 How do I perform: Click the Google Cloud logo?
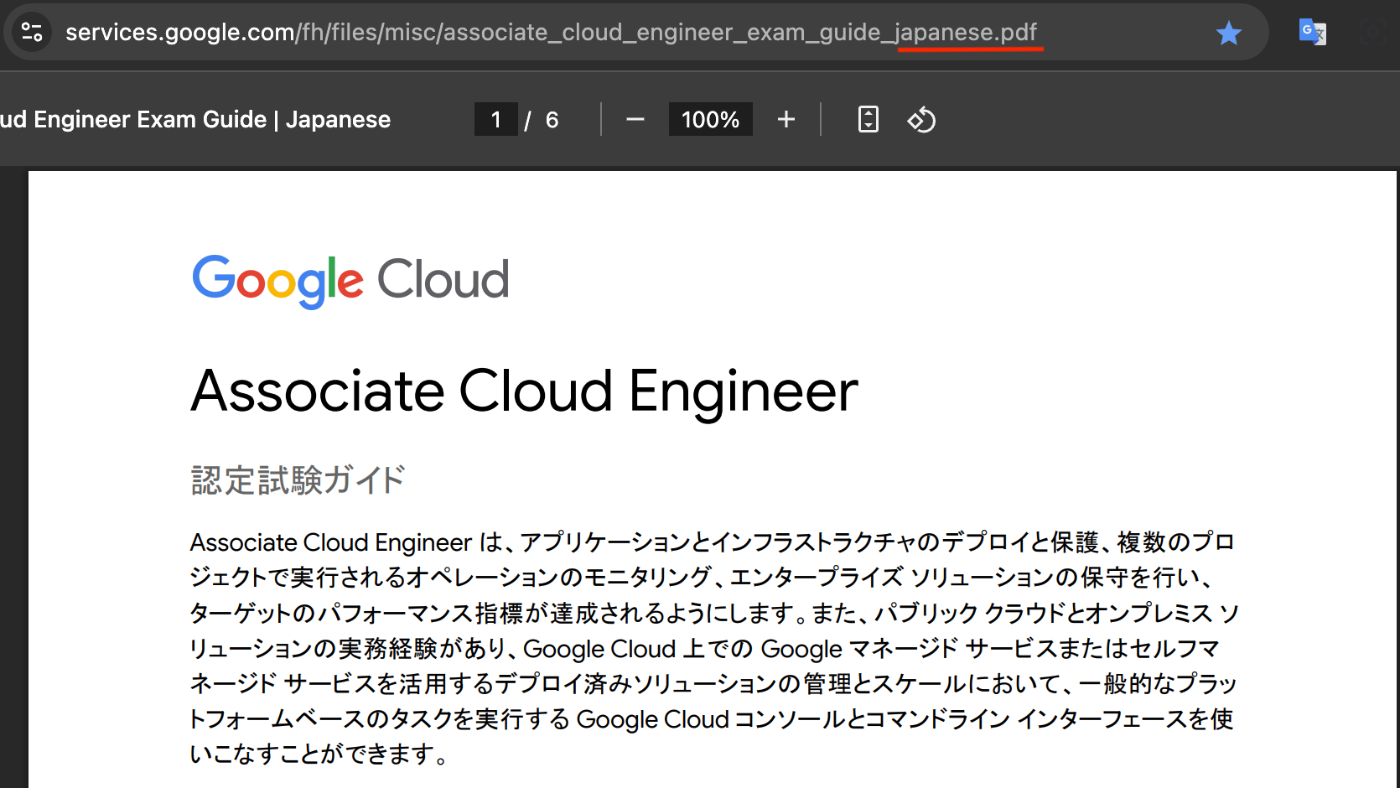(x=350, y=280)
